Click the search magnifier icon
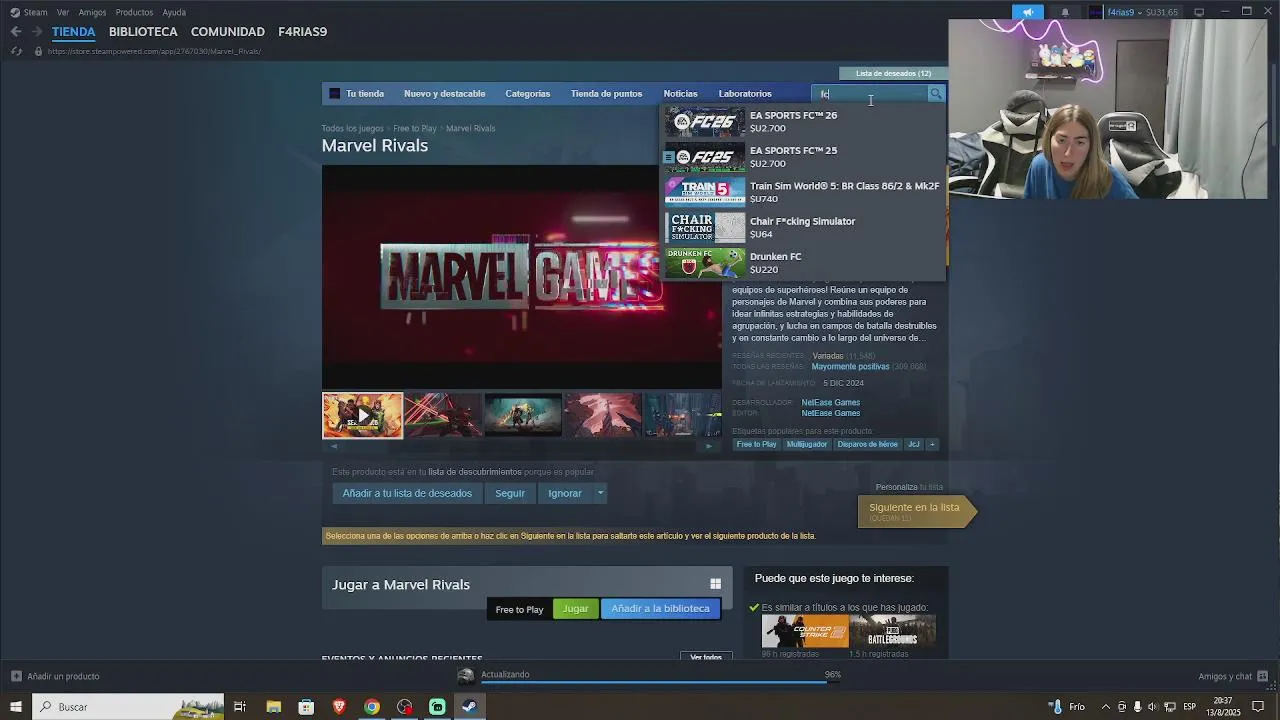 tap(936, 94)
